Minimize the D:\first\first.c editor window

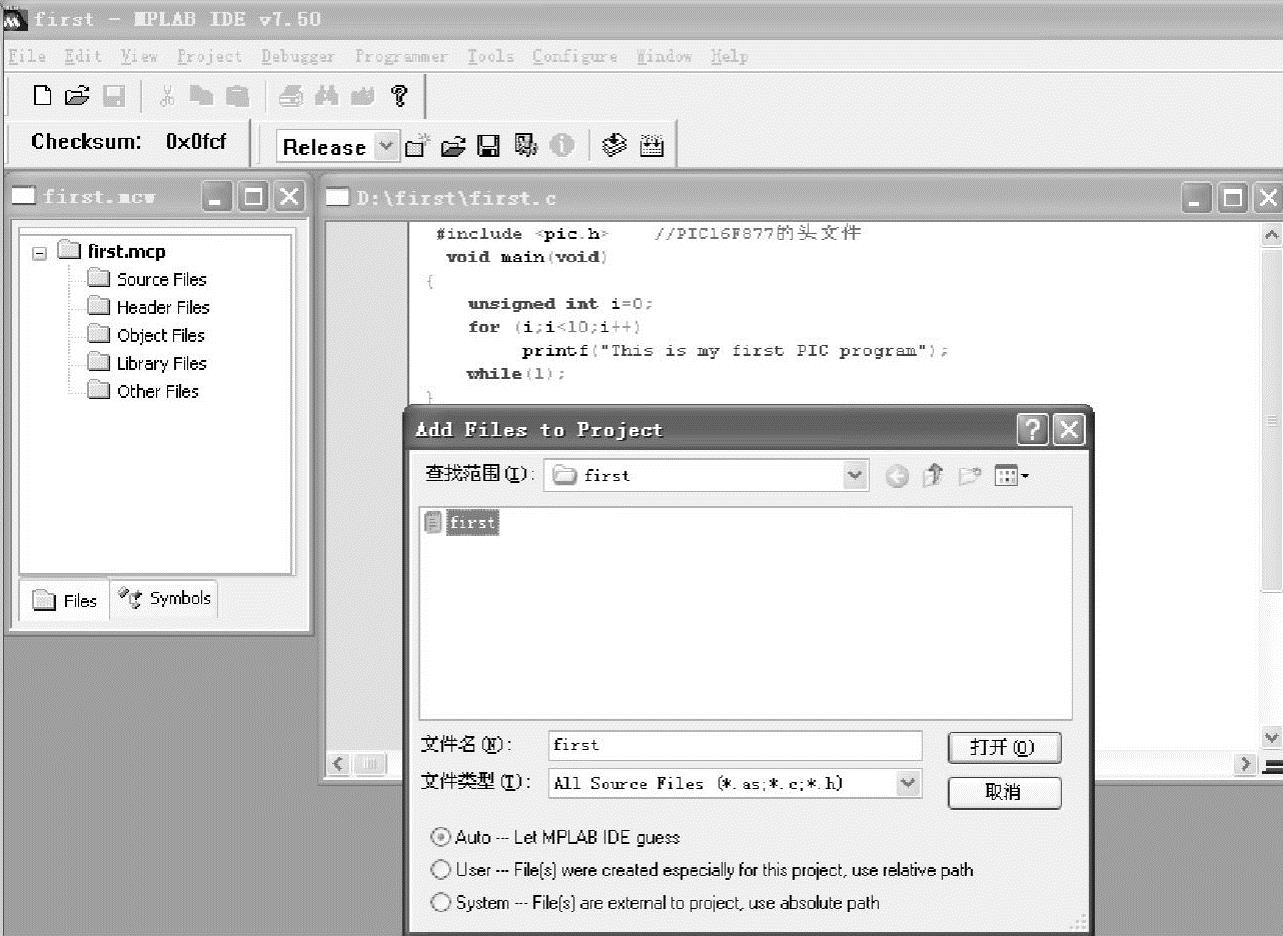pos(1198,198)
